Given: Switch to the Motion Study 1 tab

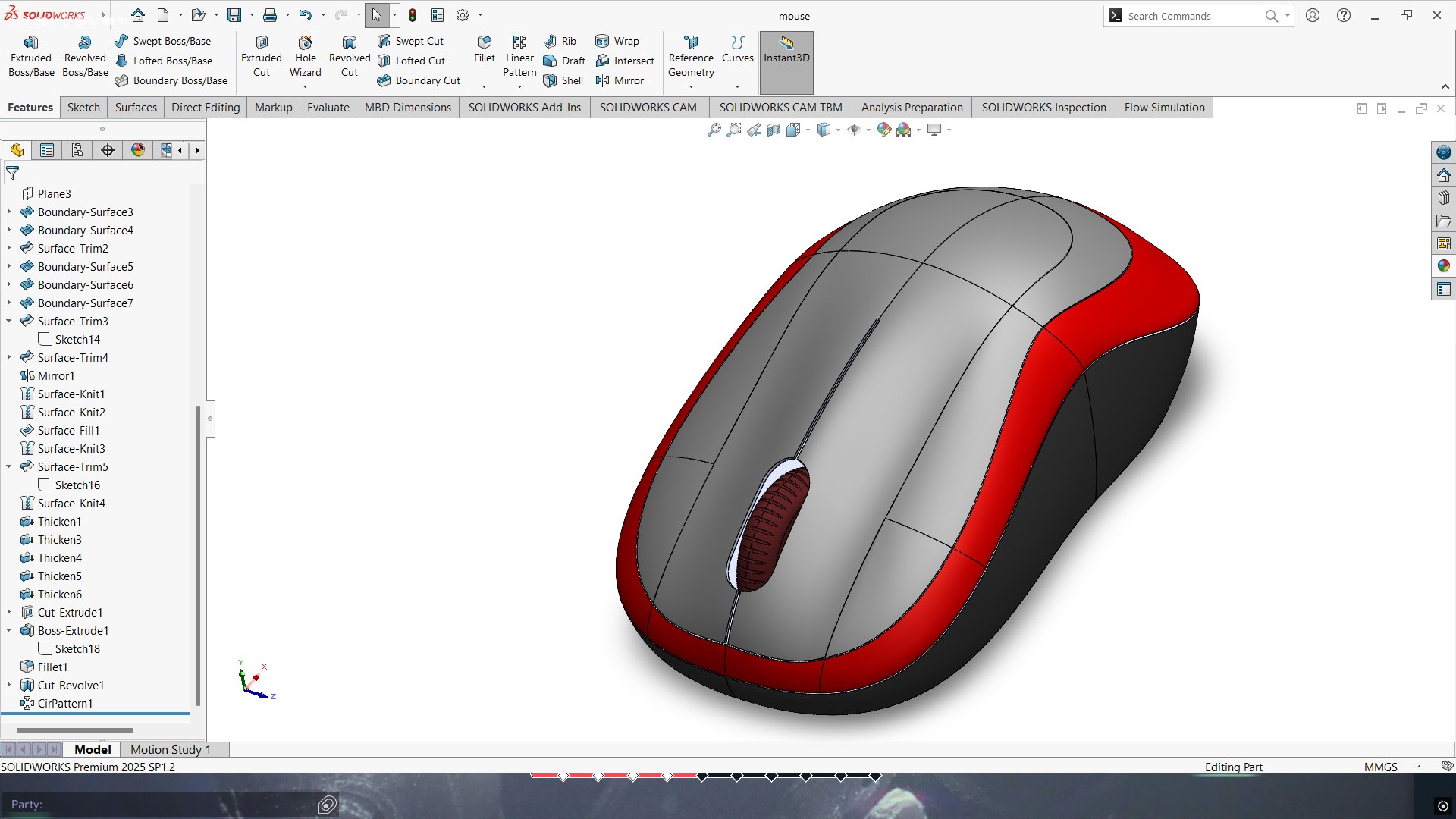Looking at the screenshot, I should point(171,749).
